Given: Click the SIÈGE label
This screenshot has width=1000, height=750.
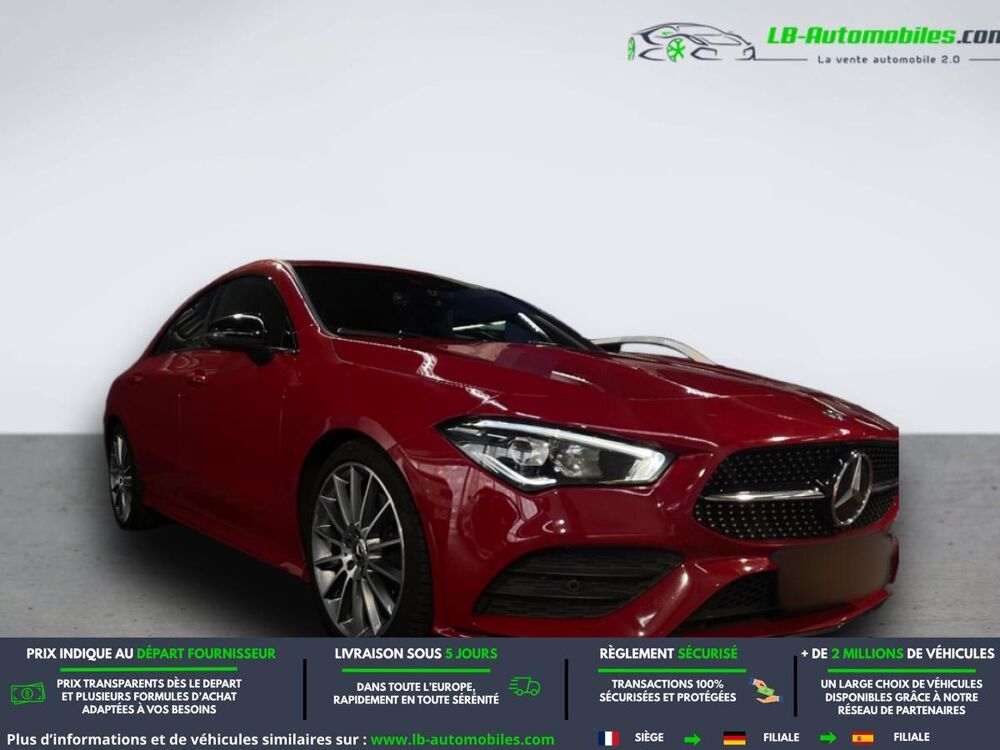Looking at the screenshot, I should coord(649,737).
